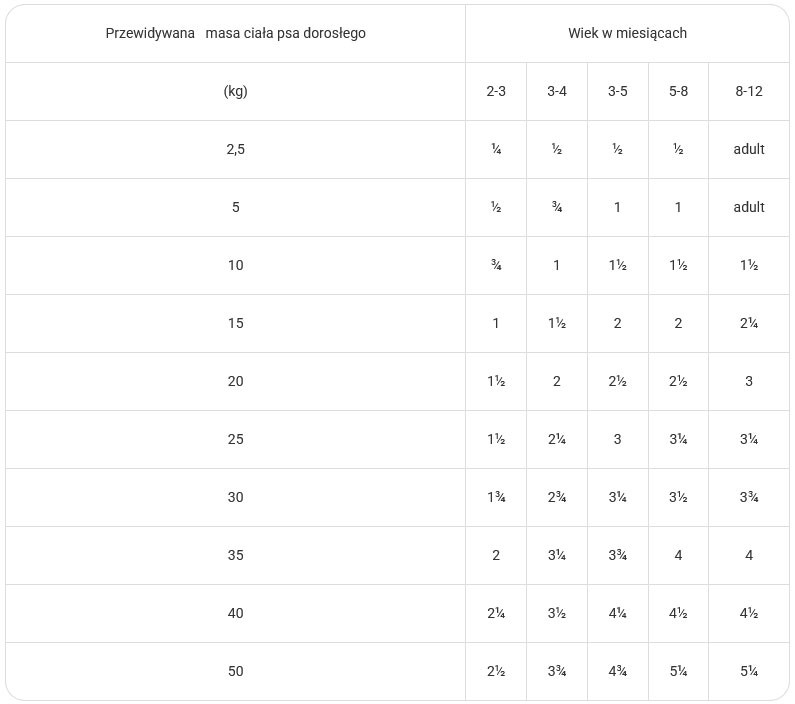Viewport: 795px width, 704px height.
Task: Select the 20 kg weight row label
Action: tap(235, 381)
